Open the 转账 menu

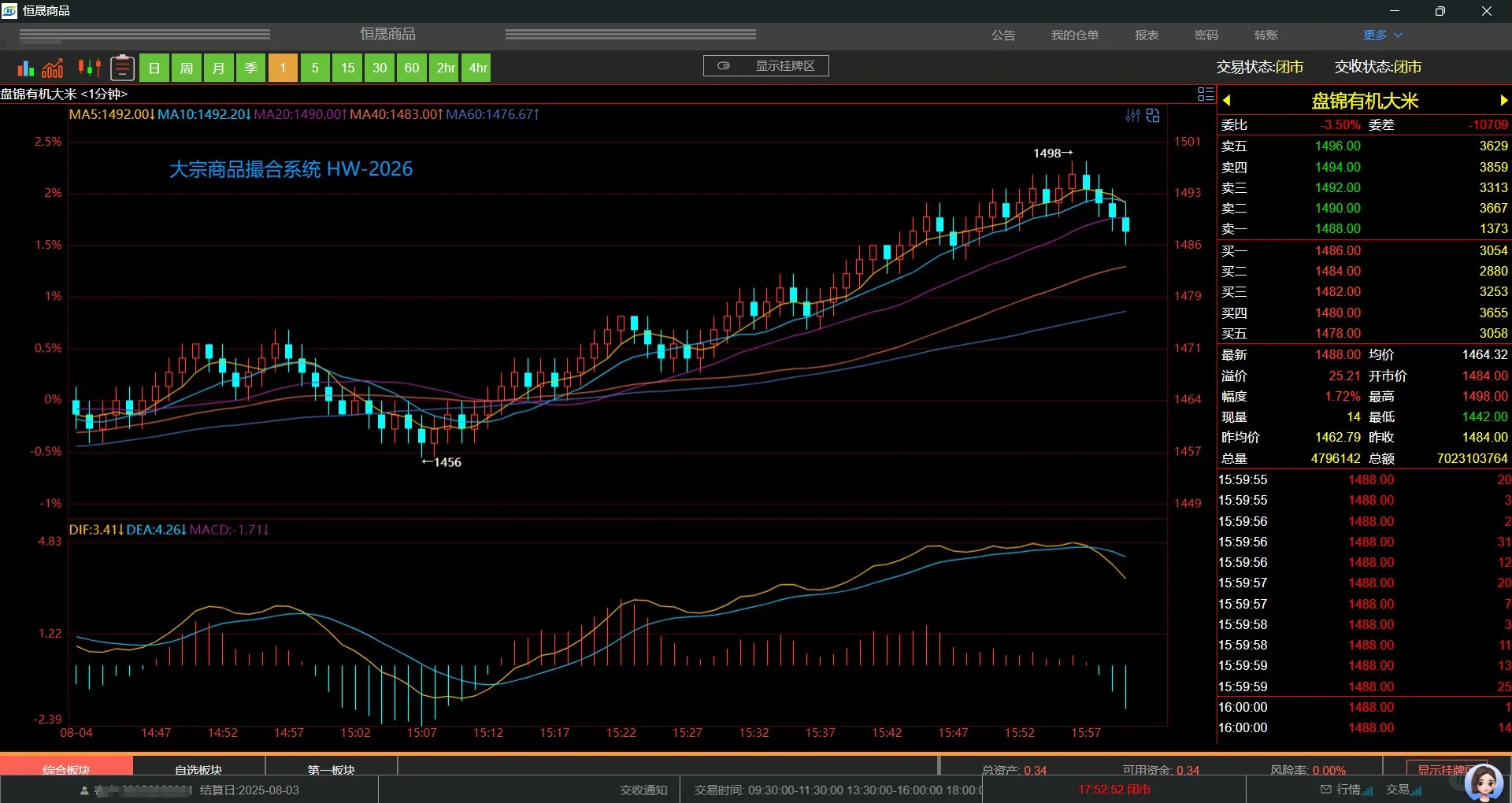pos(1266,35)
